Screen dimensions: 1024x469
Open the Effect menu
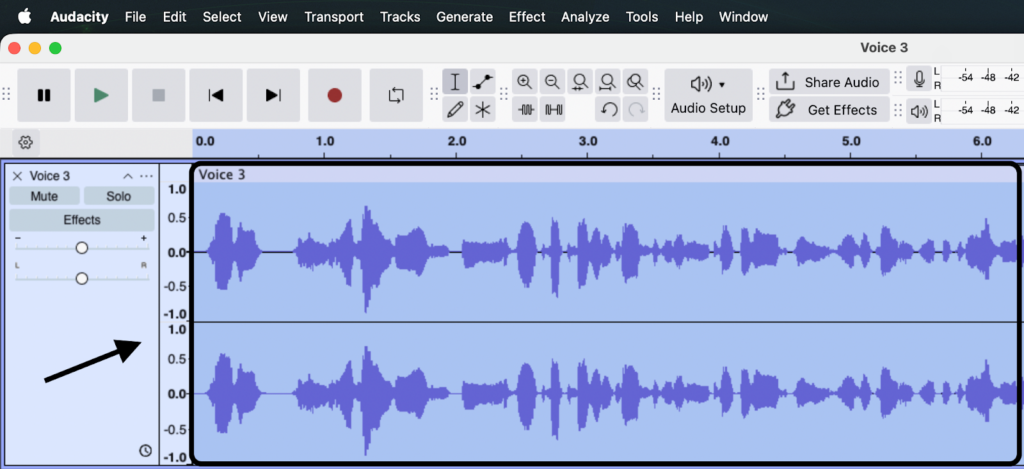[527, 17]
